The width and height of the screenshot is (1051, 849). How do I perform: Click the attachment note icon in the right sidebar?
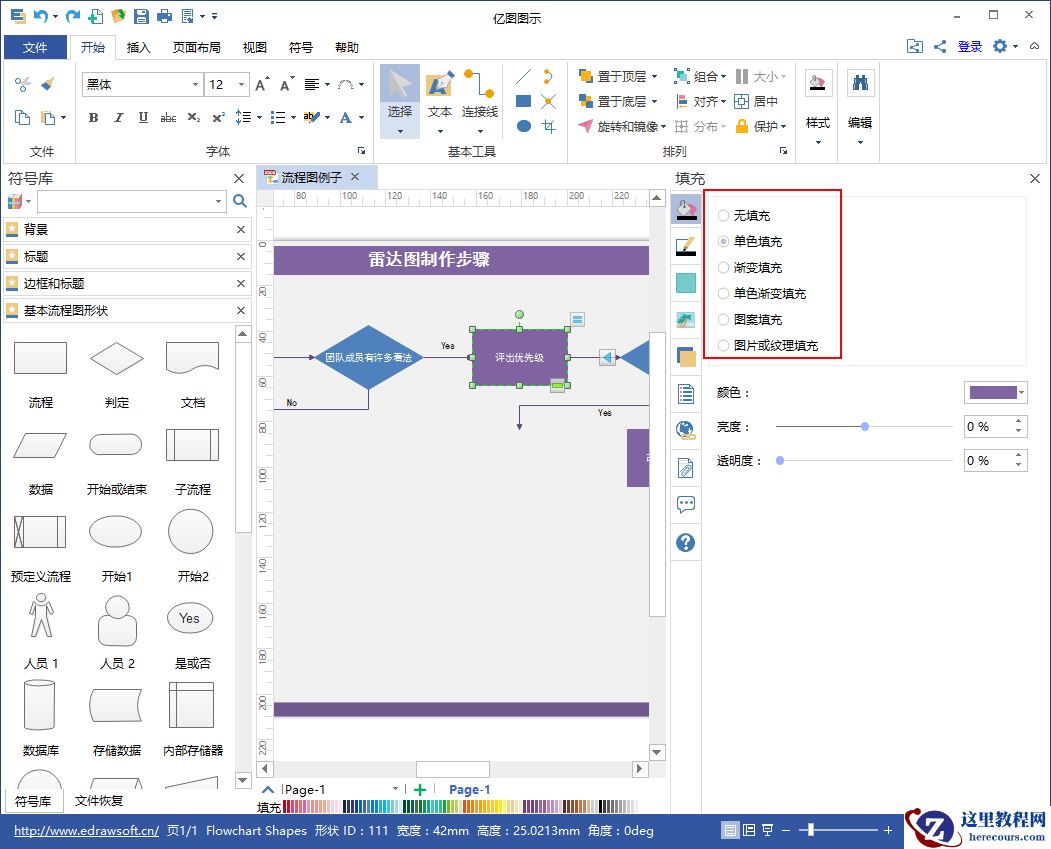click(x=686, y=467)
